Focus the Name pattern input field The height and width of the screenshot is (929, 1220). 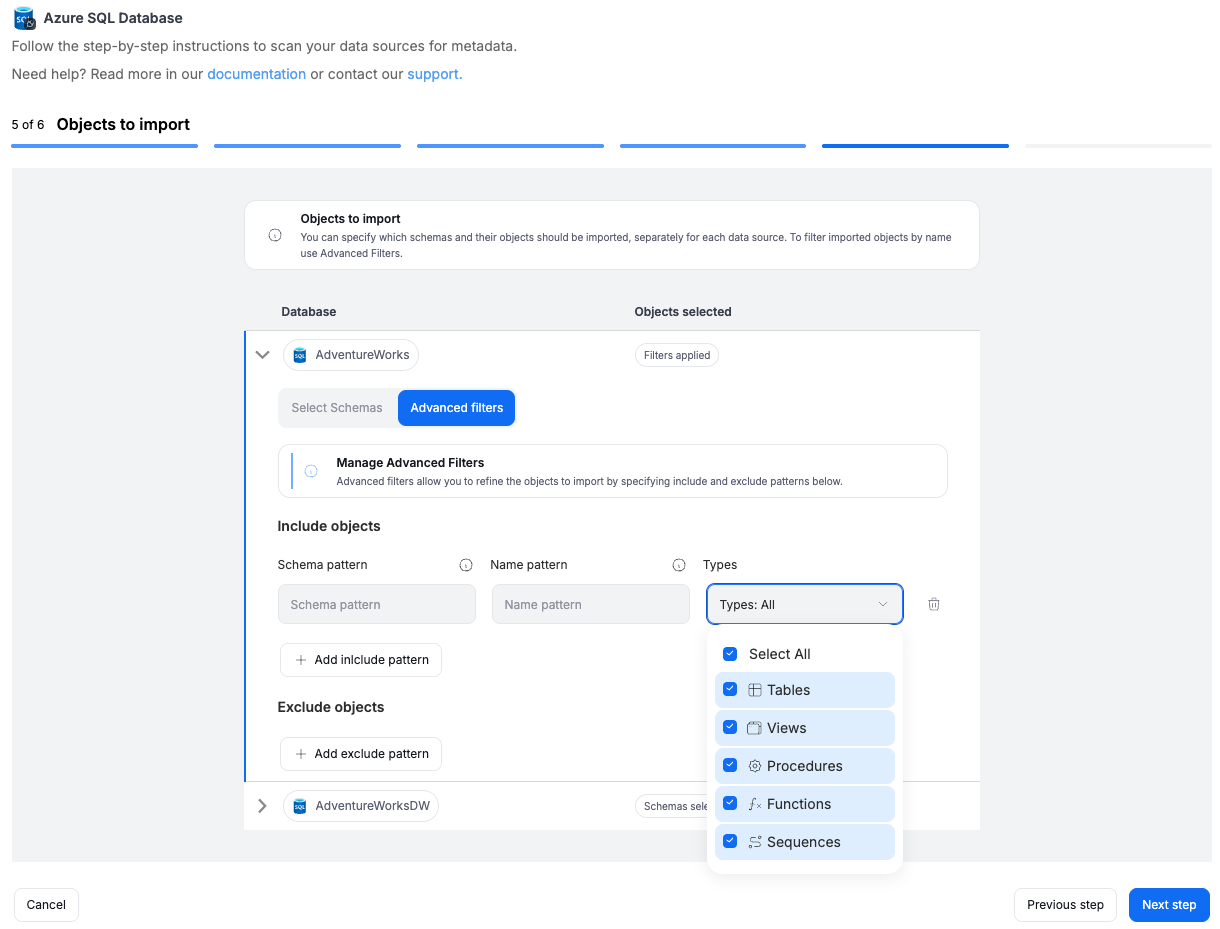pyautogui.click(x=590, y=604)
